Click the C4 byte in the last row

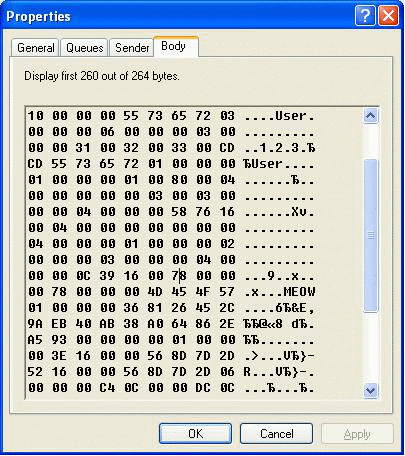pos(107,388)
